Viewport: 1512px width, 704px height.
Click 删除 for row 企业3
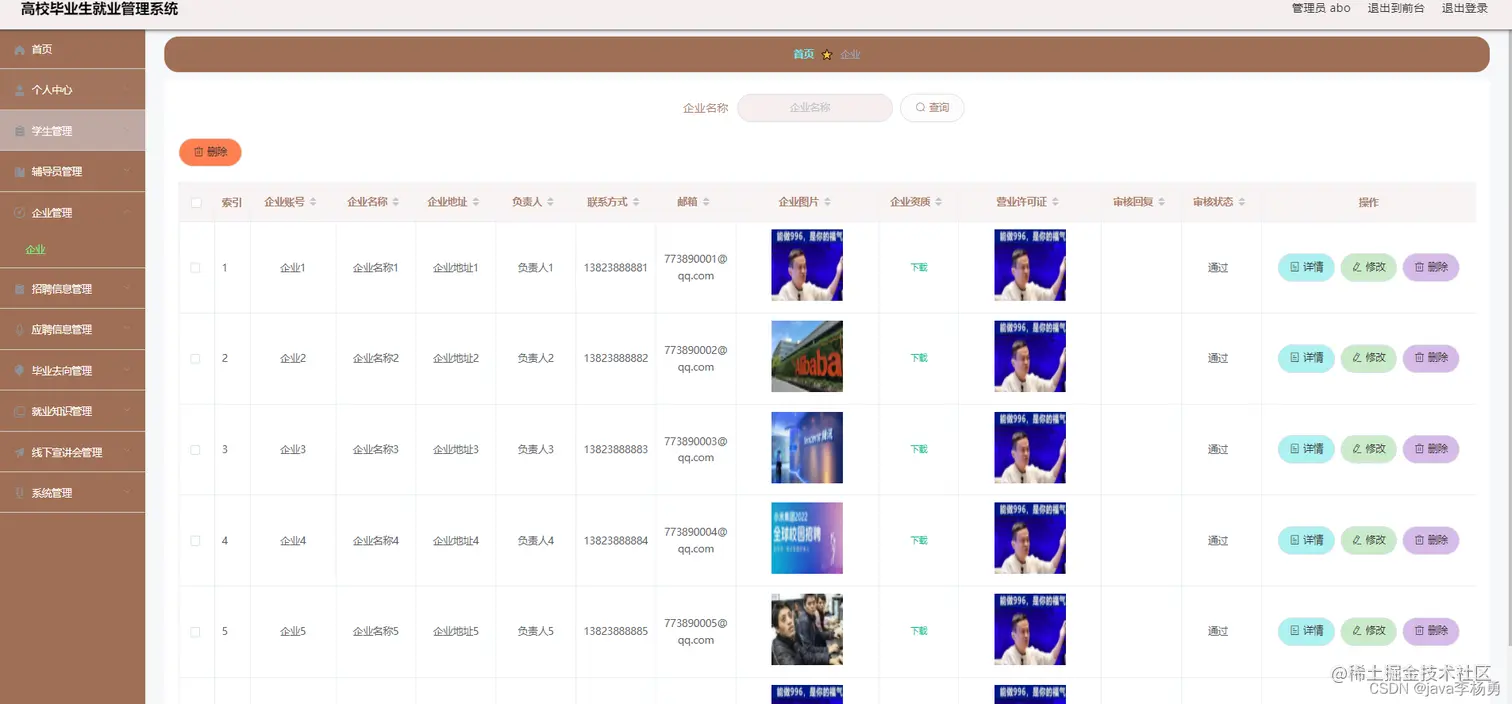[1431, 449]
